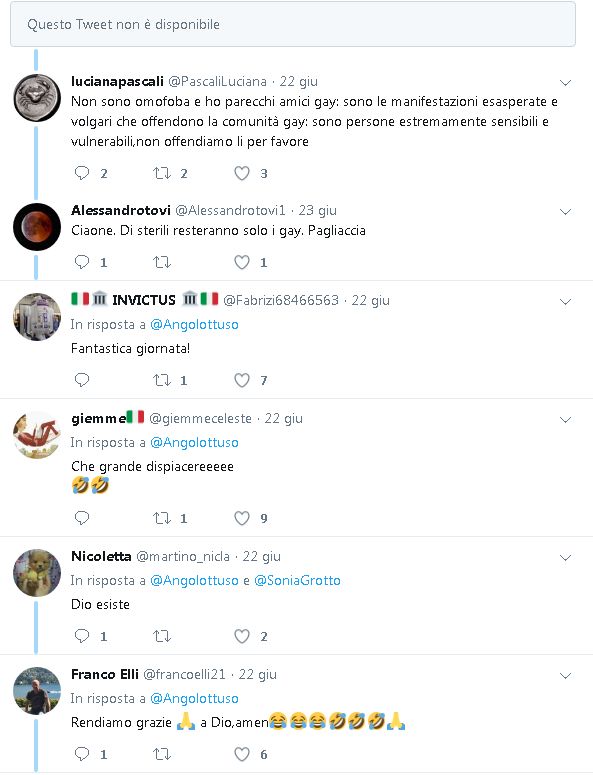
Task: Retweet giemme's 'Che grande dispiacereeeee' tweet
Action: click(x=162, y=518)
